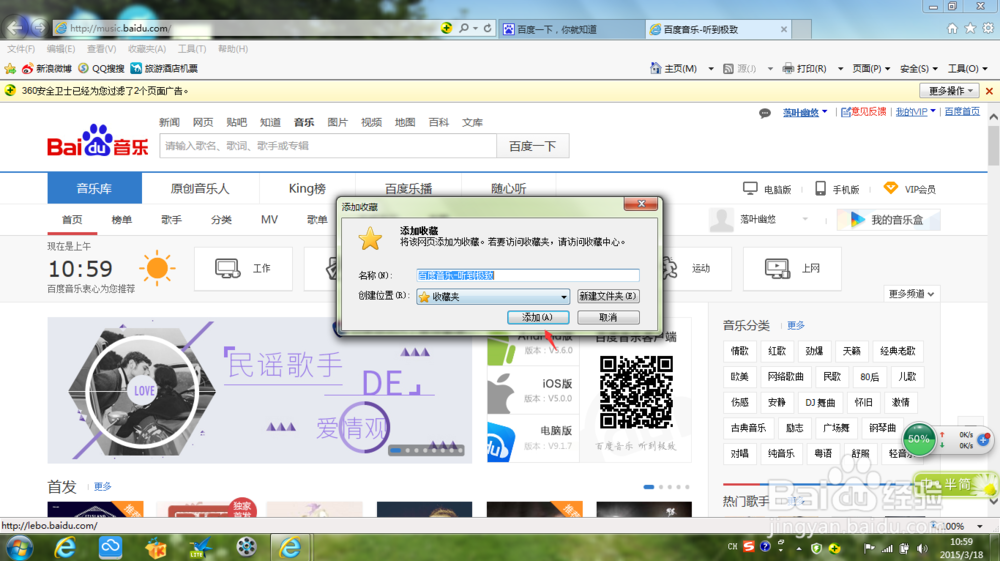Click the 网络歌曲 music category tag

coord(785,377)
